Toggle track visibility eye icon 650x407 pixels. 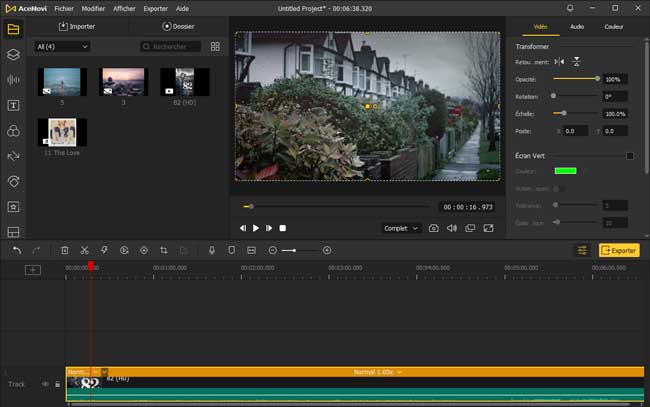click(44, 384)
